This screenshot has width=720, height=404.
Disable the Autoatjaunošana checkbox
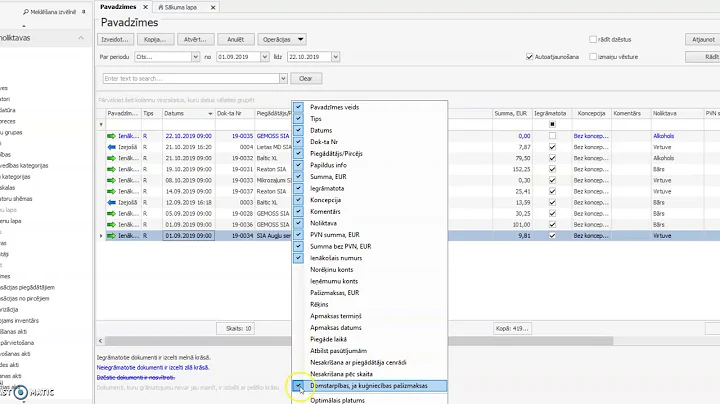529,57
